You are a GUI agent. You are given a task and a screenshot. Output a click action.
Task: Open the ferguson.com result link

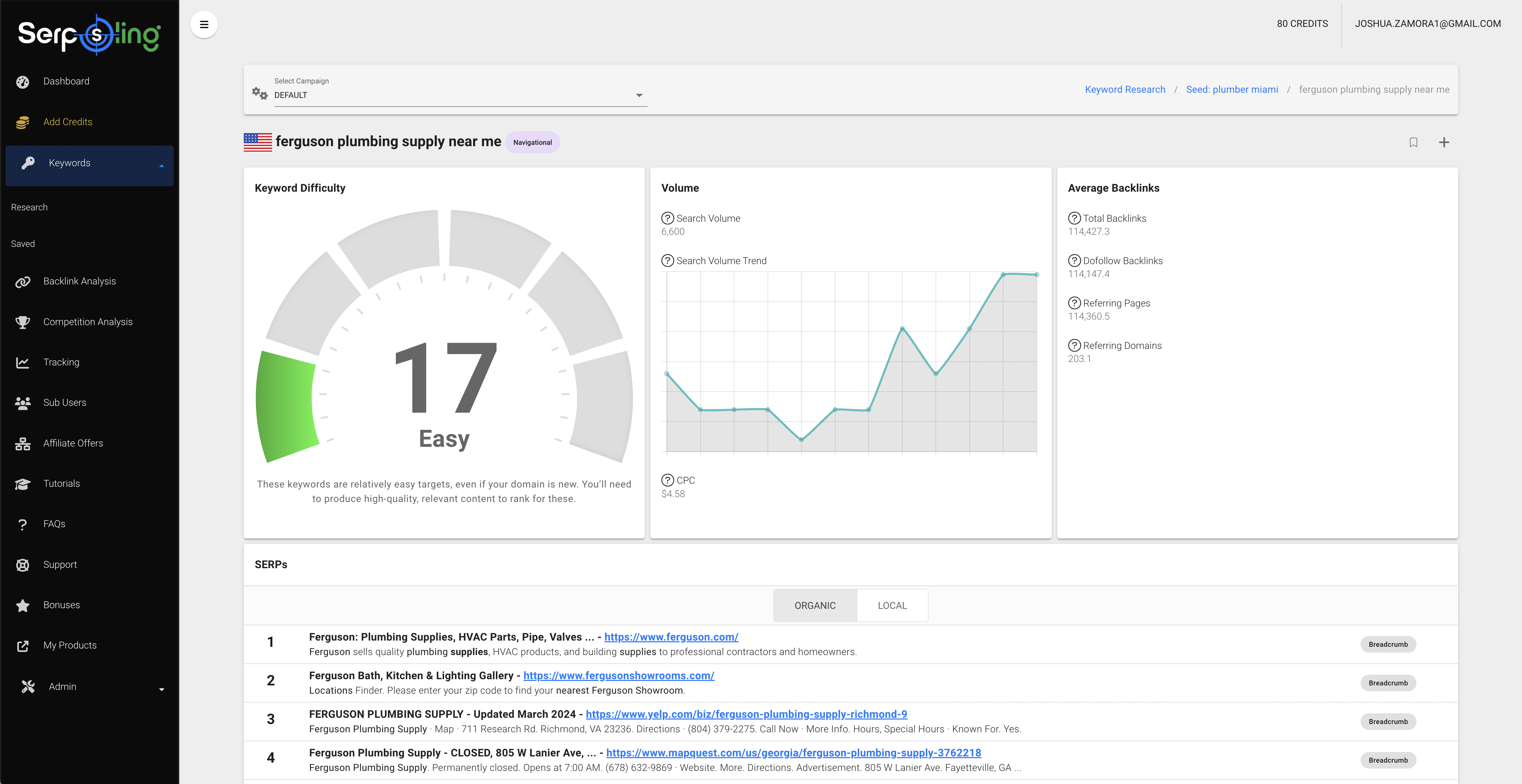[x=671, y=637]
